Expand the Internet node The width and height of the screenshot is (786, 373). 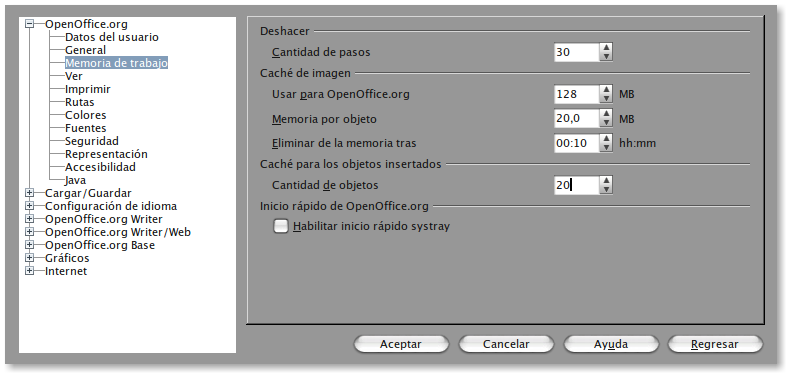click(30, 271)
